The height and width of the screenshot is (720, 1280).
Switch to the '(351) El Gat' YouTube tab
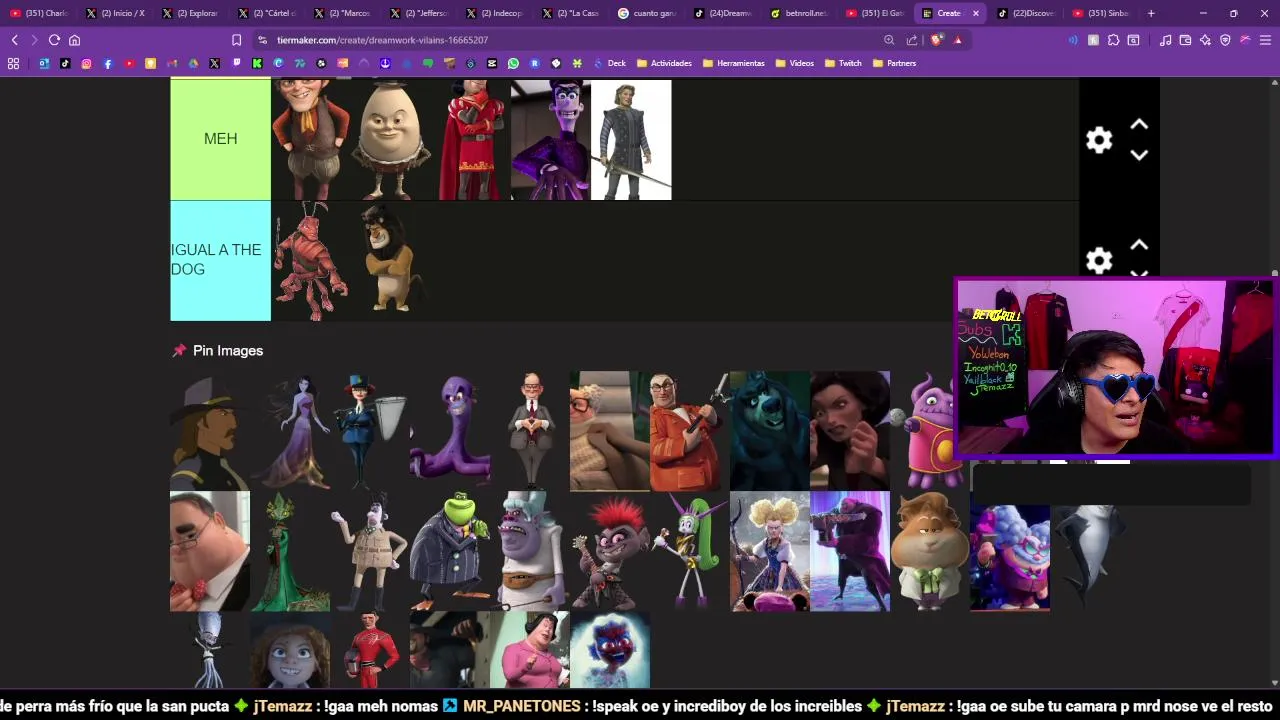pos(873,13)
